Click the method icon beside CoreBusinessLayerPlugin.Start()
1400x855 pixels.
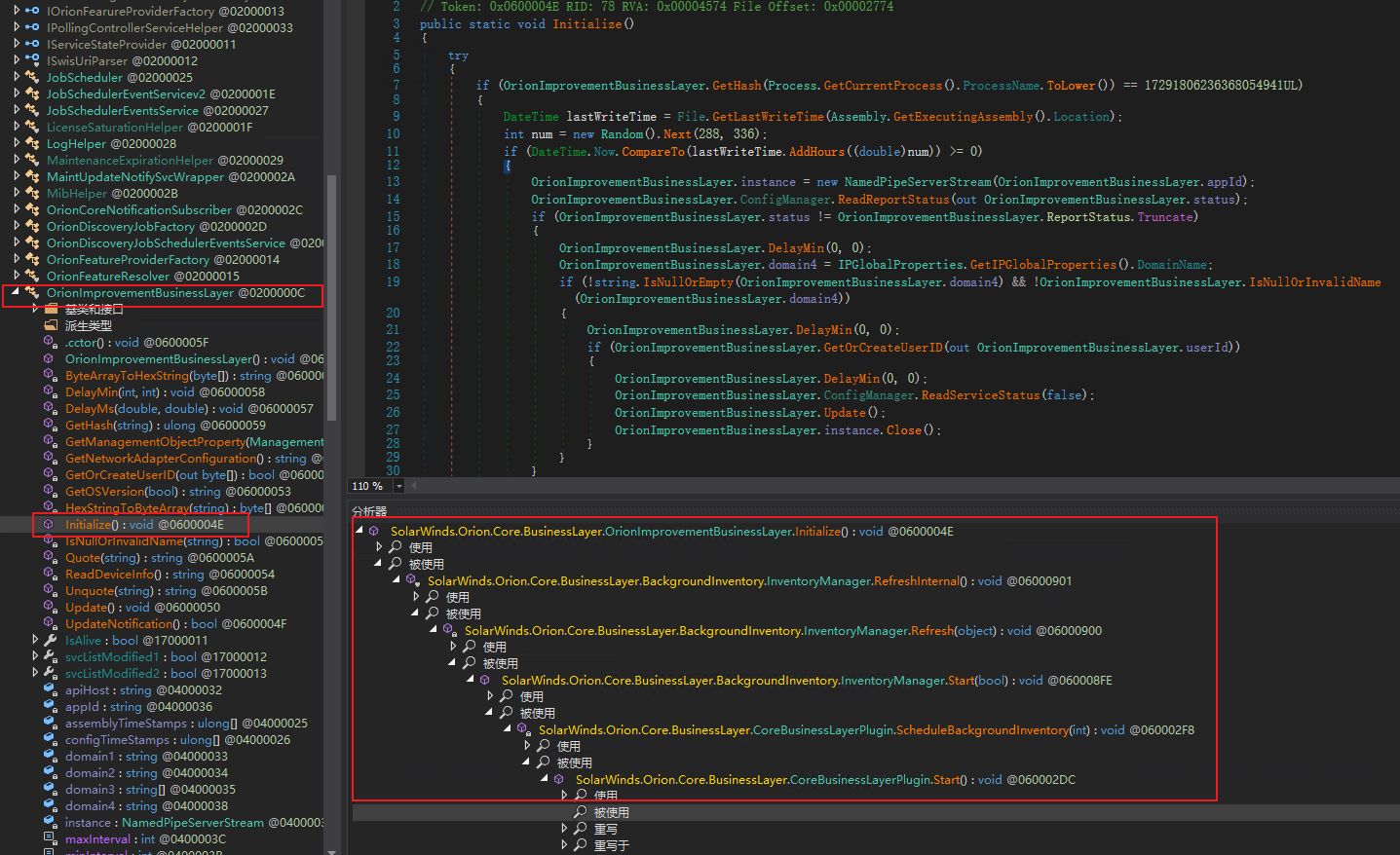(559, 779)
